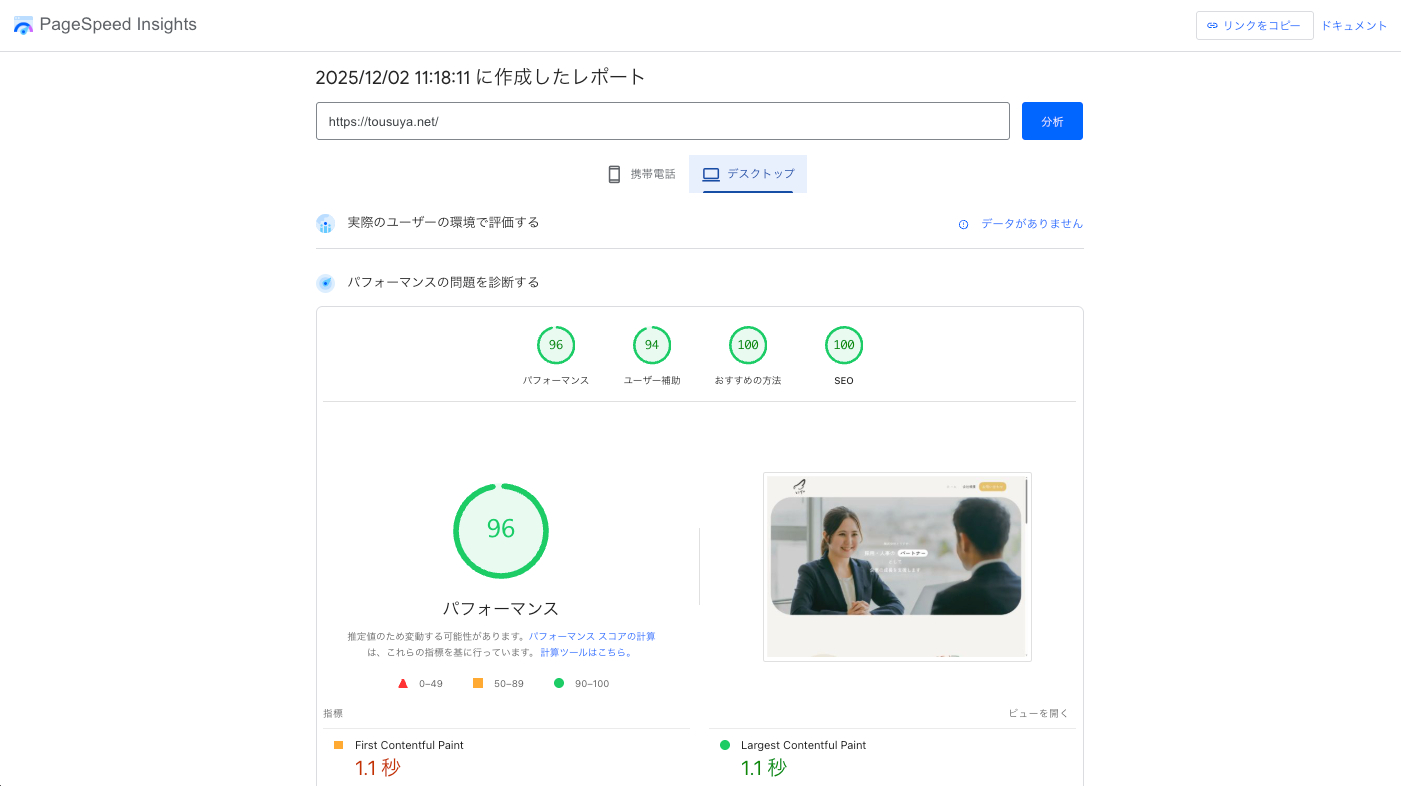The image size is (1401, 786).
Task: Click the 分析 button
Action: (x=1052, y=120)
